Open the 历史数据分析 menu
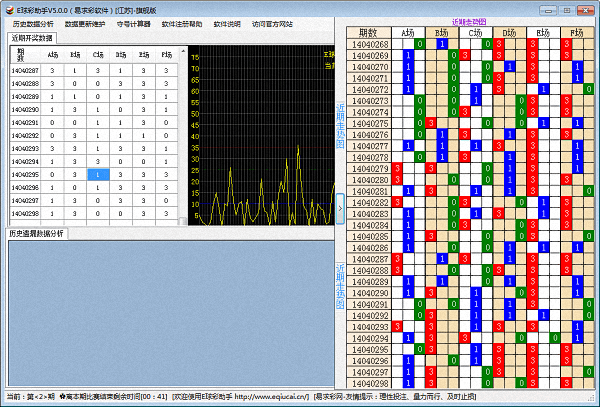This screenshot has width=600, height=407. 33,24
